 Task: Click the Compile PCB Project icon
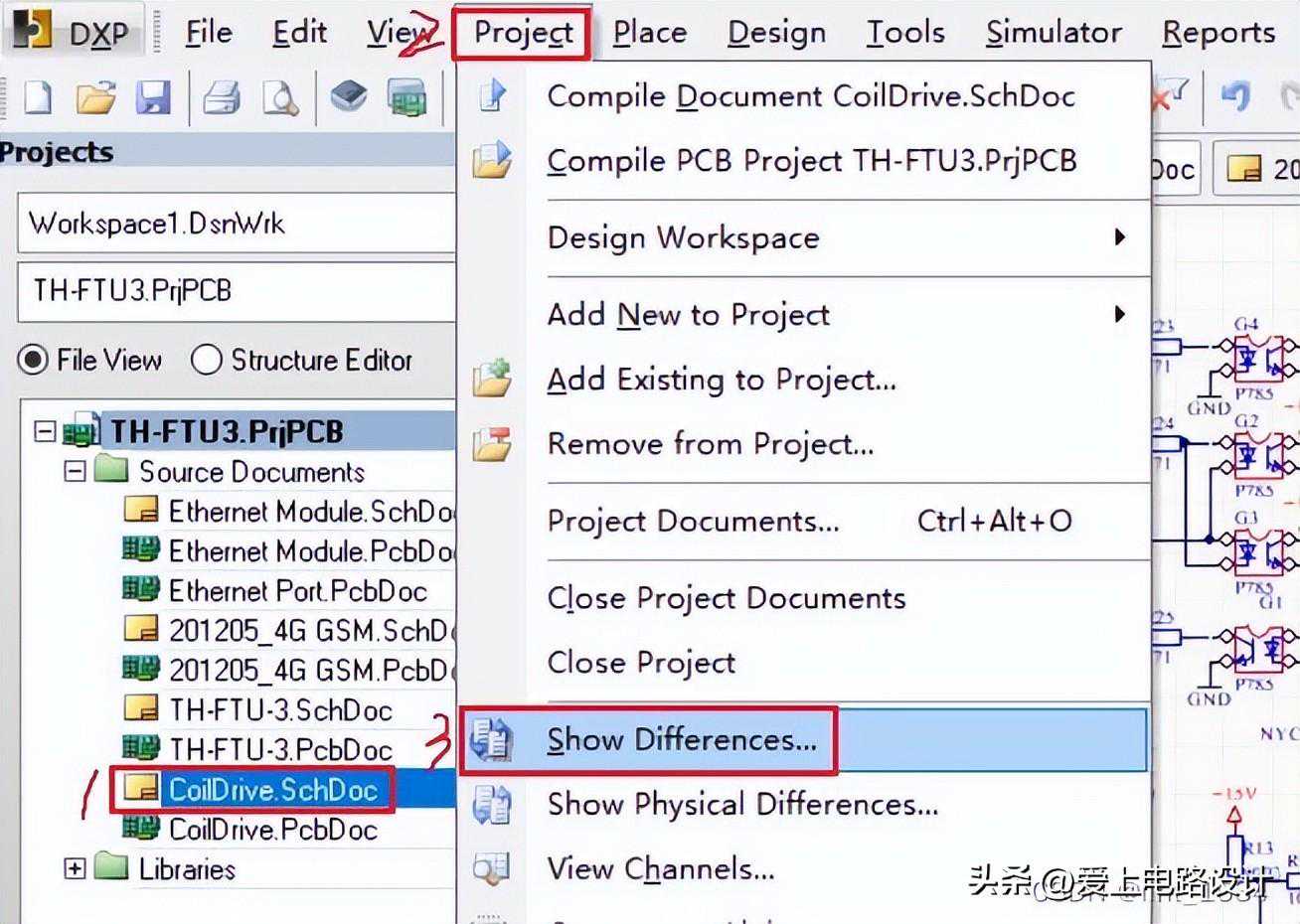[x=492, y=160]
